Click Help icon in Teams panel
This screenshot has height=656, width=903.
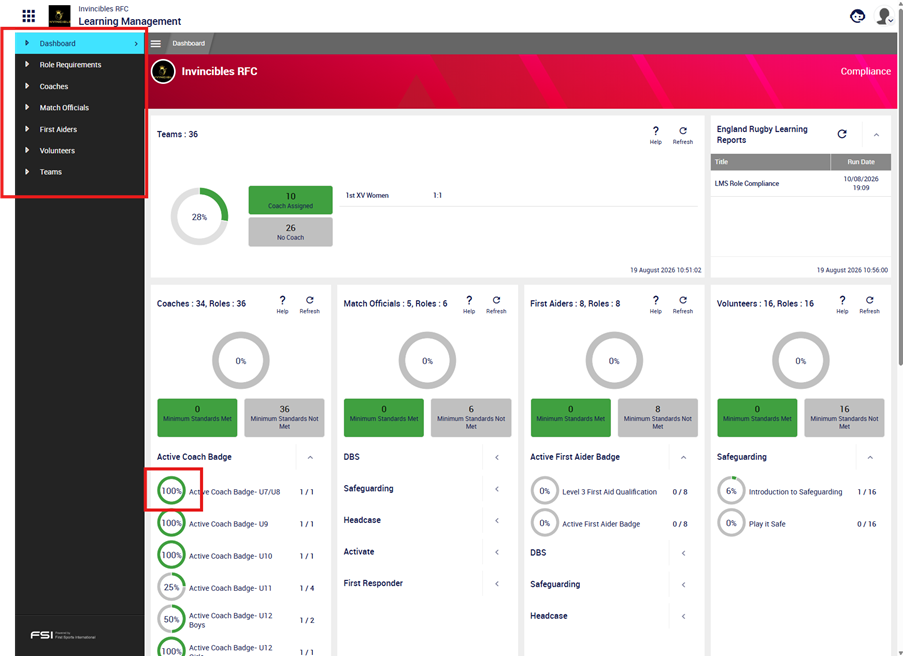(655, 135)
